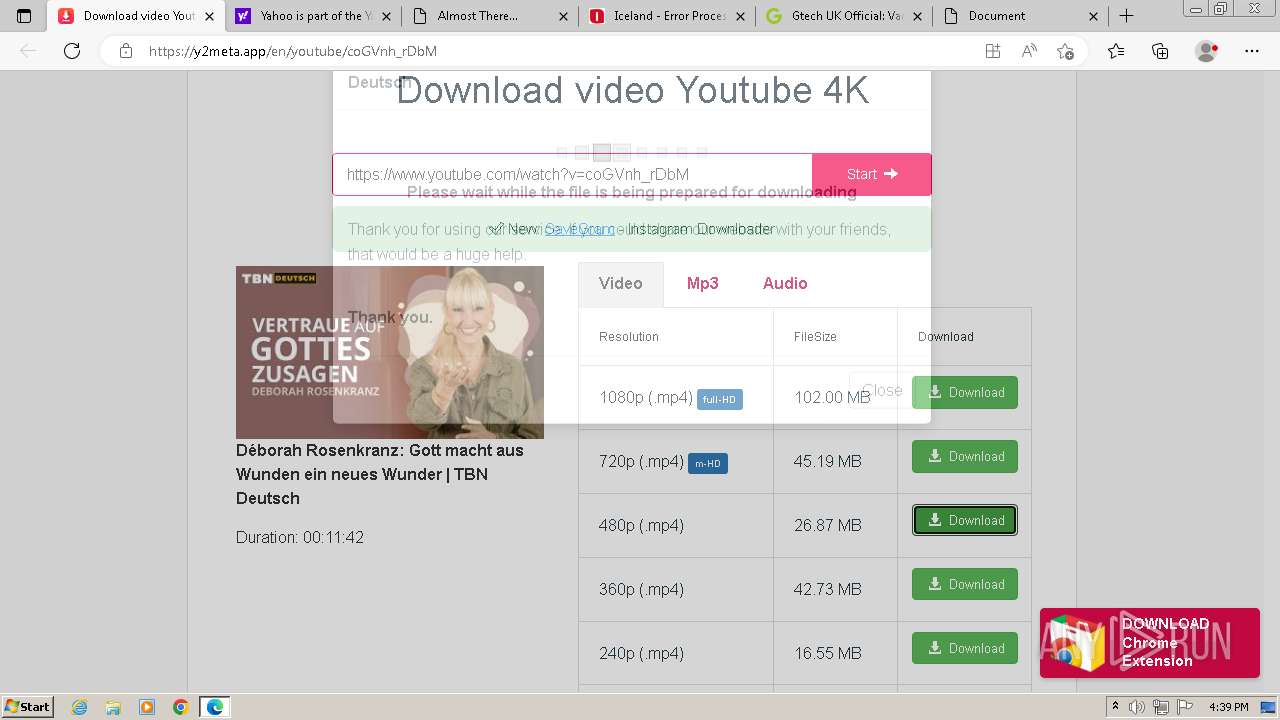Image resolution: width=1280 pixels, height=720 pixels.
Task: Open the Mp3 format tab
Action: [x=702, y=284]
